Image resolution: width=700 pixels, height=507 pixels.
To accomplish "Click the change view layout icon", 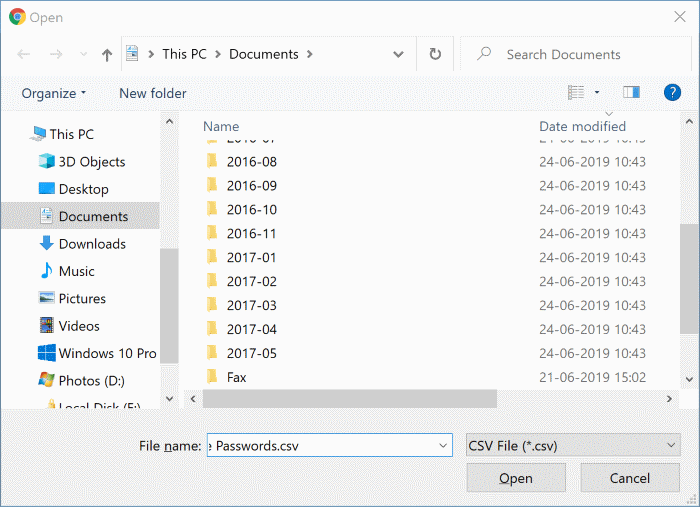I will pyautogui.click(x=576, y=92).
